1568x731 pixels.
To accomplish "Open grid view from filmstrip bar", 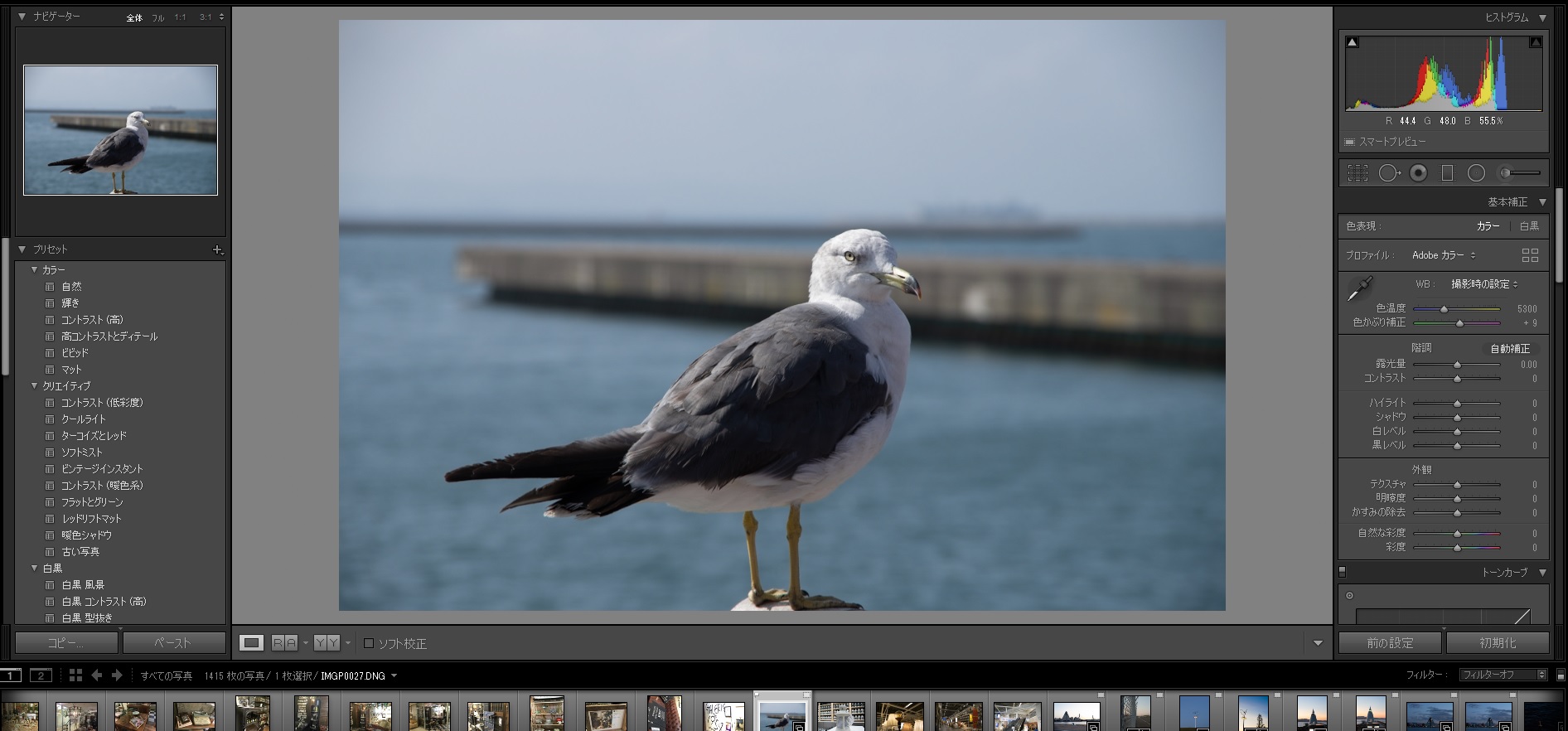I will 75,675.
